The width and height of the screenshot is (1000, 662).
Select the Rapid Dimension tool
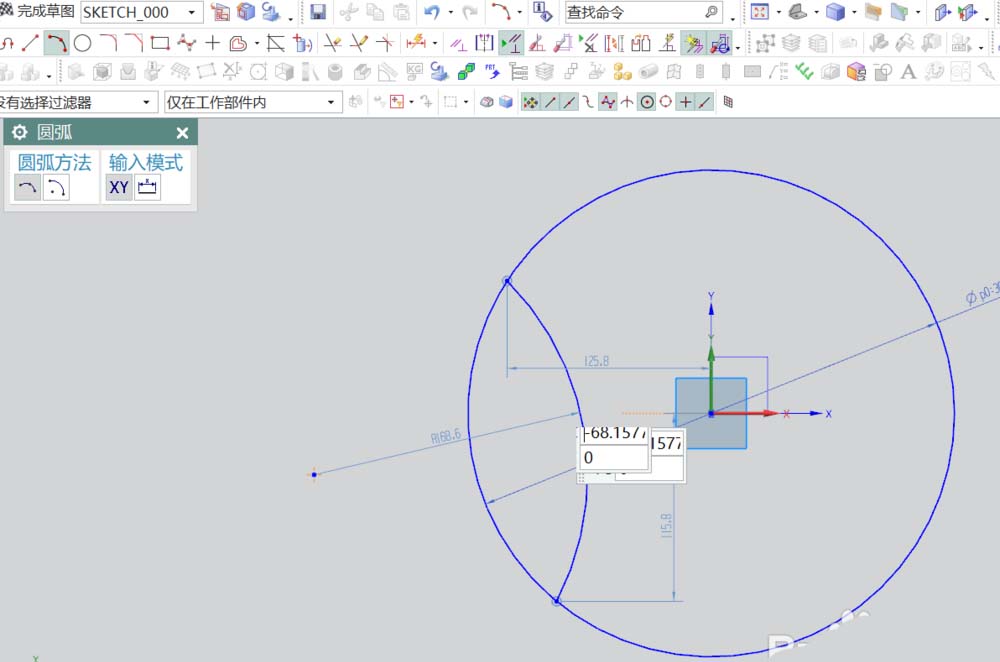pyautogui.click(x=416, y=43)
